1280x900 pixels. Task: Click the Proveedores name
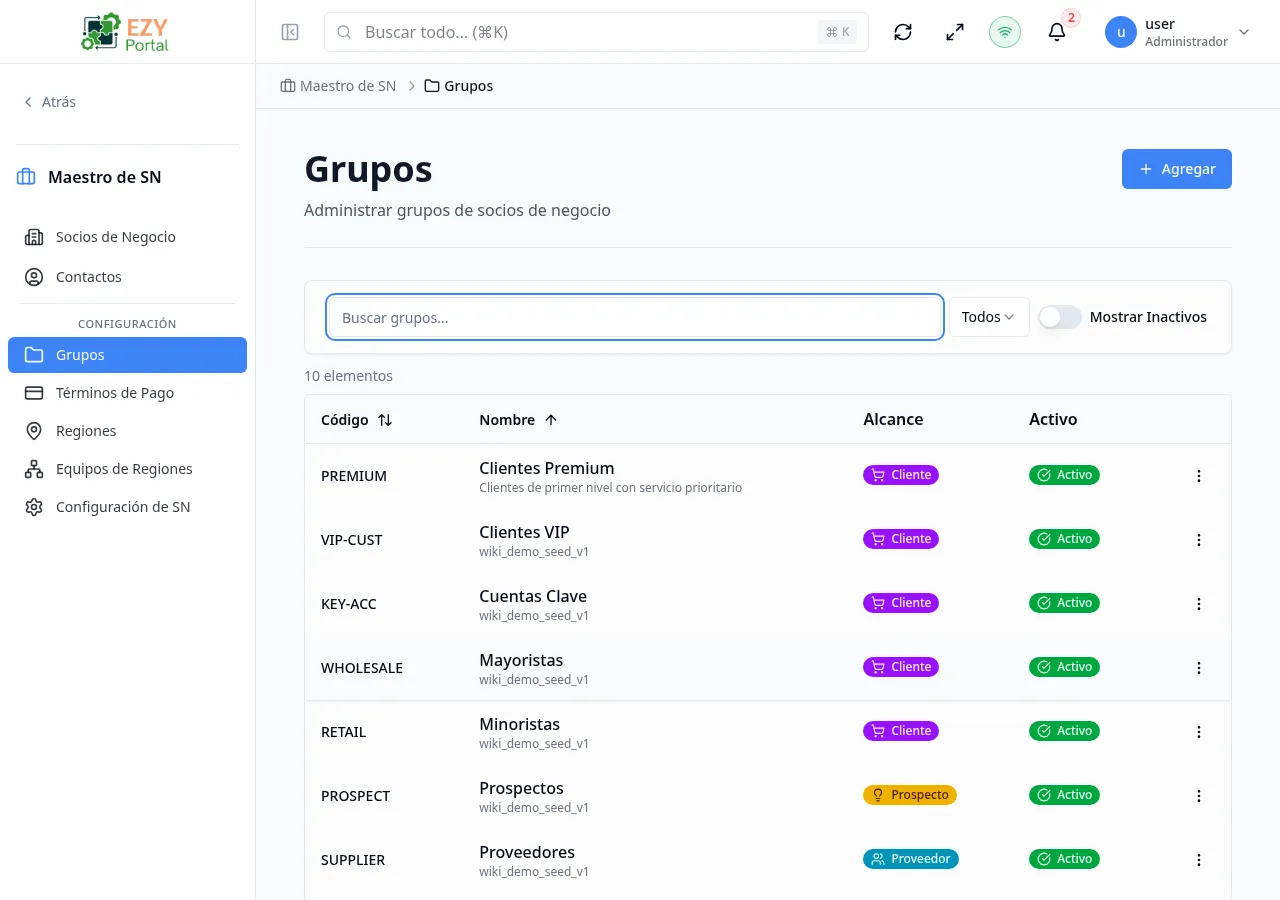(527, 852)
